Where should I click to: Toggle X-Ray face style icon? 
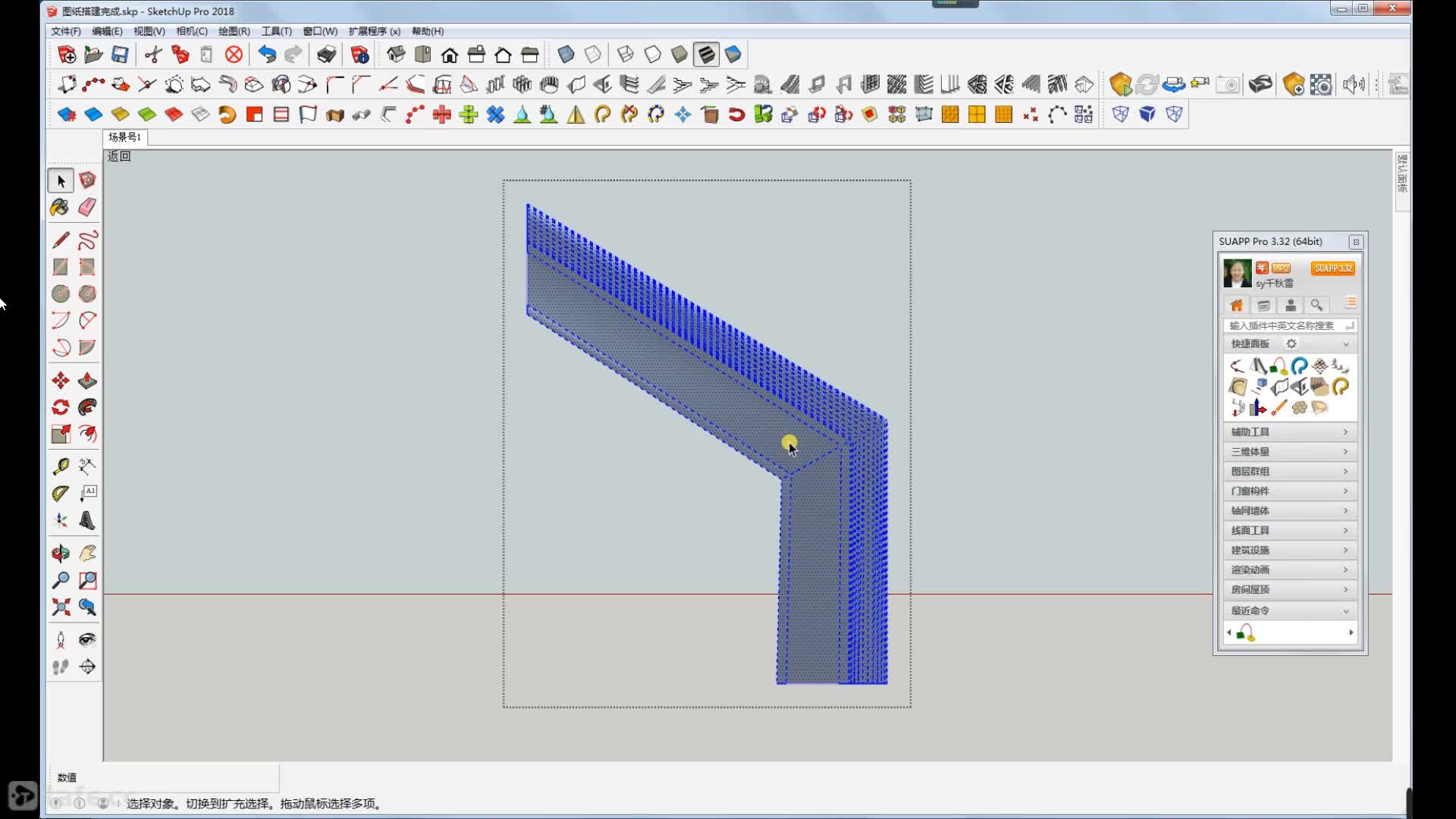tap(566, 55)
